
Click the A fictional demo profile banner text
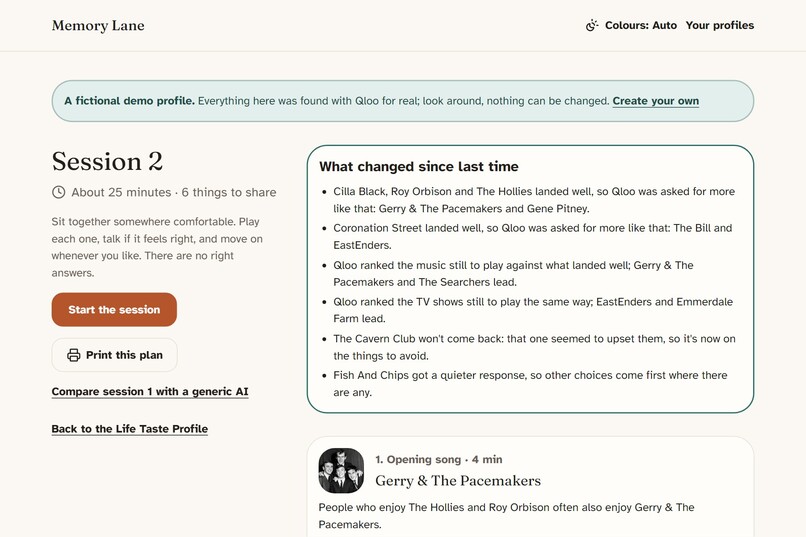tap(381, 101)
